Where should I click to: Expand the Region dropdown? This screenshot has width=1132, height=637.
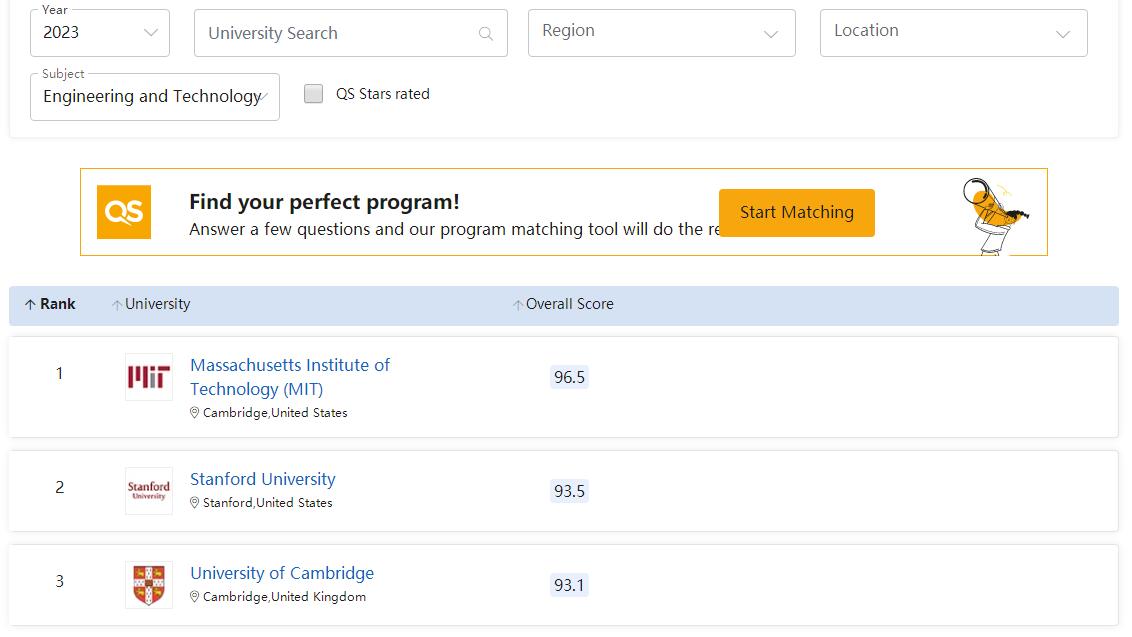pyautogui.click(x=661, y=33)
